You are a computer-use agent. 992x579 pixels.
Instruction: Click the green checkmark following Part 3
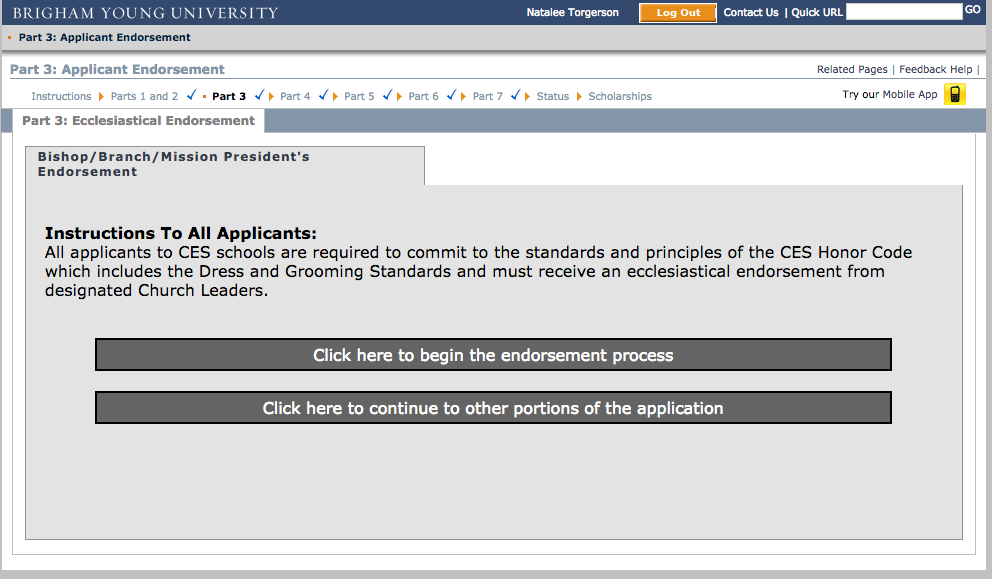259,95
